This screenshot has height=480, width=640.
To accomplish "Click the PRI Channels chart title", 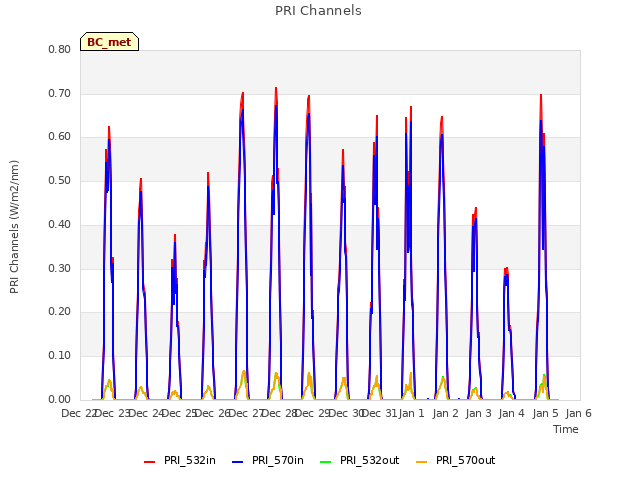I will tap(318, 11).
